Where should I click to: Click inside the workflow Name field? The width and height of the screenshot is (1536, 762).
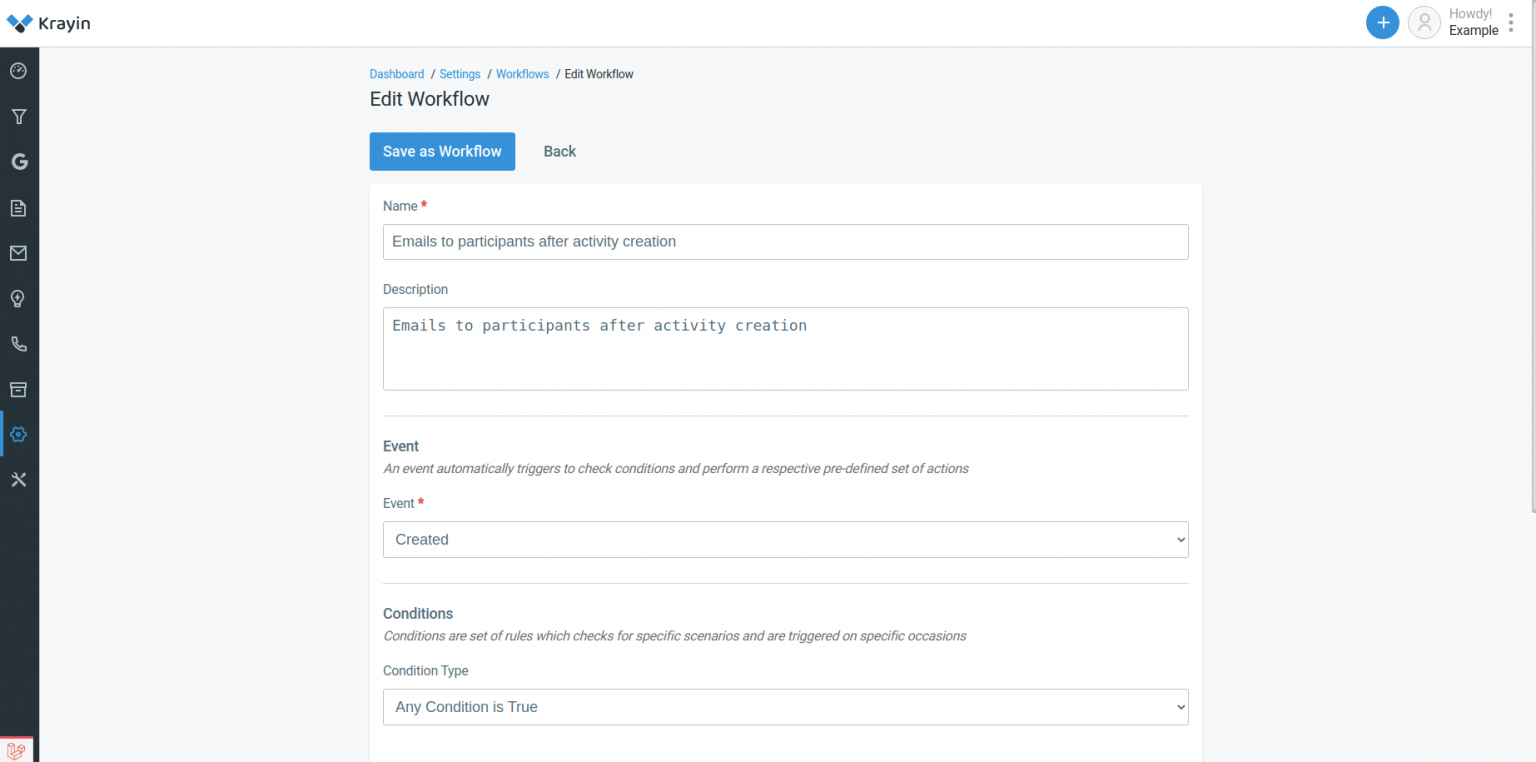coord(785,241)
